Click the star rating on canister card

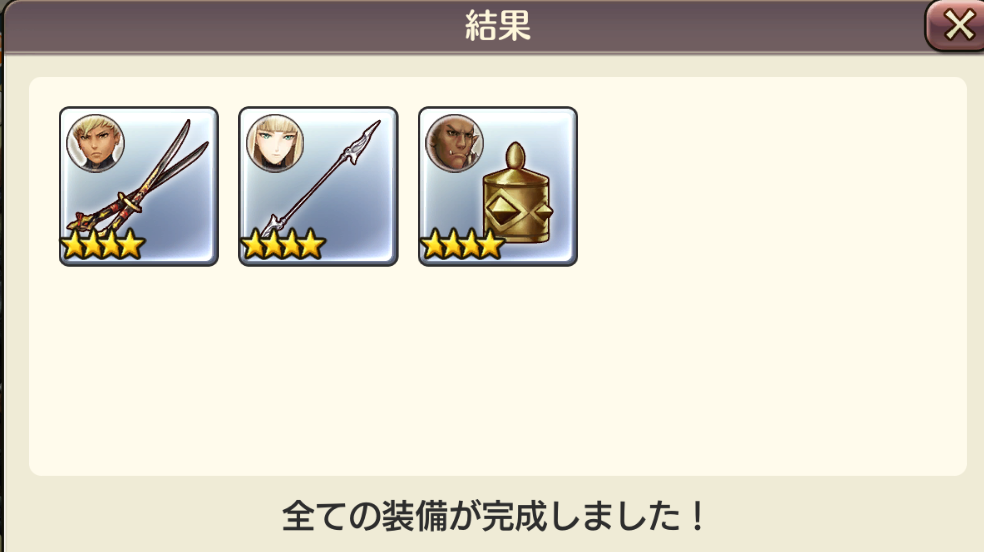pyautogui.click(x=462, y=245)
